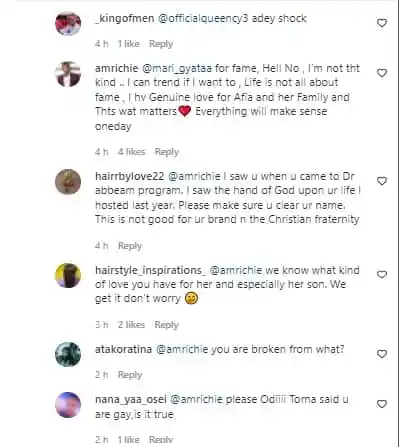Open hairstyle_inspirations_ profile photo
This screenshot has height=447, width=399.
coord(68,275)
